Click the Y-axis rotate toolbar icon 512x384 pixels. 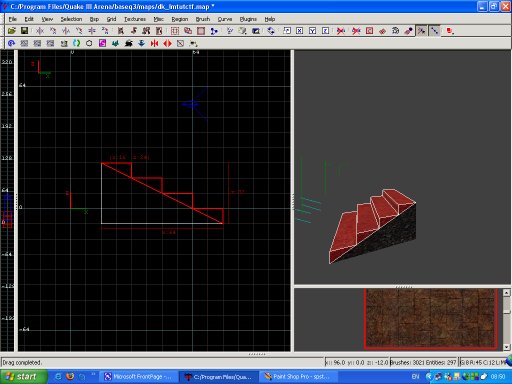[79, 31]
